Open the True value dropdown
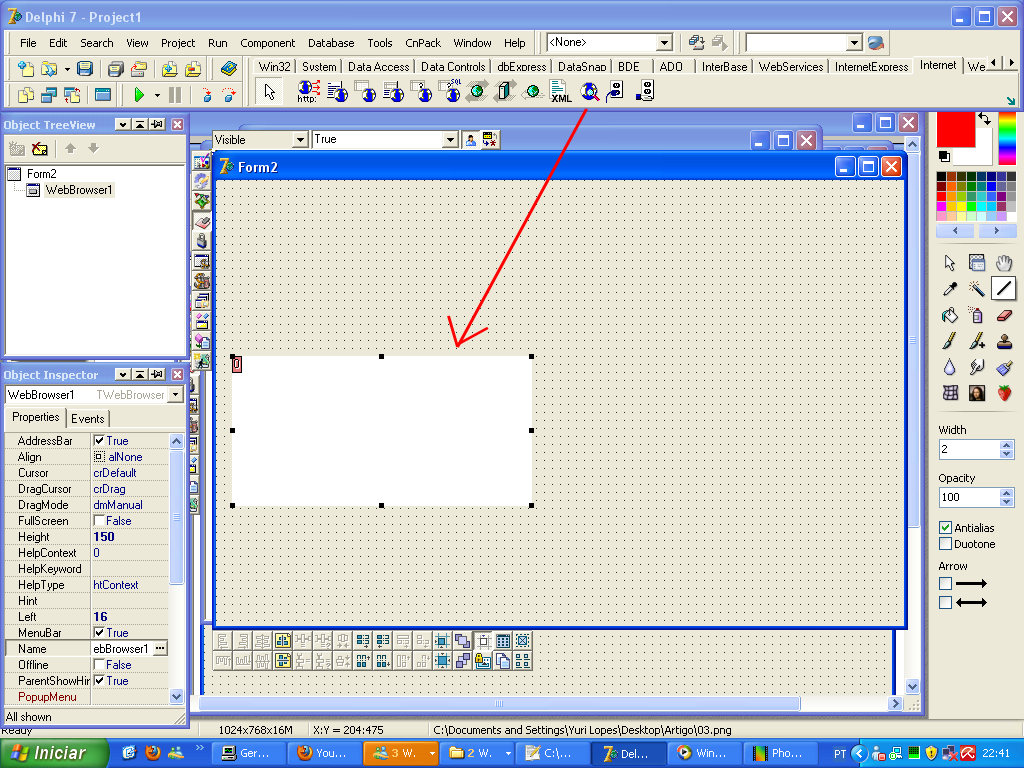This screenshot has height=768, width=1024. click(450, 139)
